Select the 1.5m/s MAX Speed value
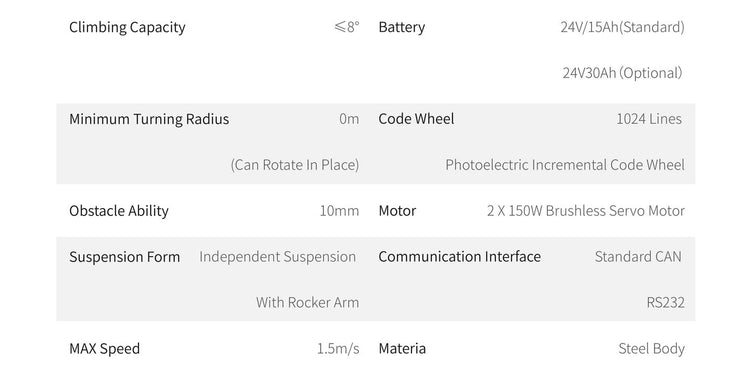 pyautogui.click(x=338, y=349)
